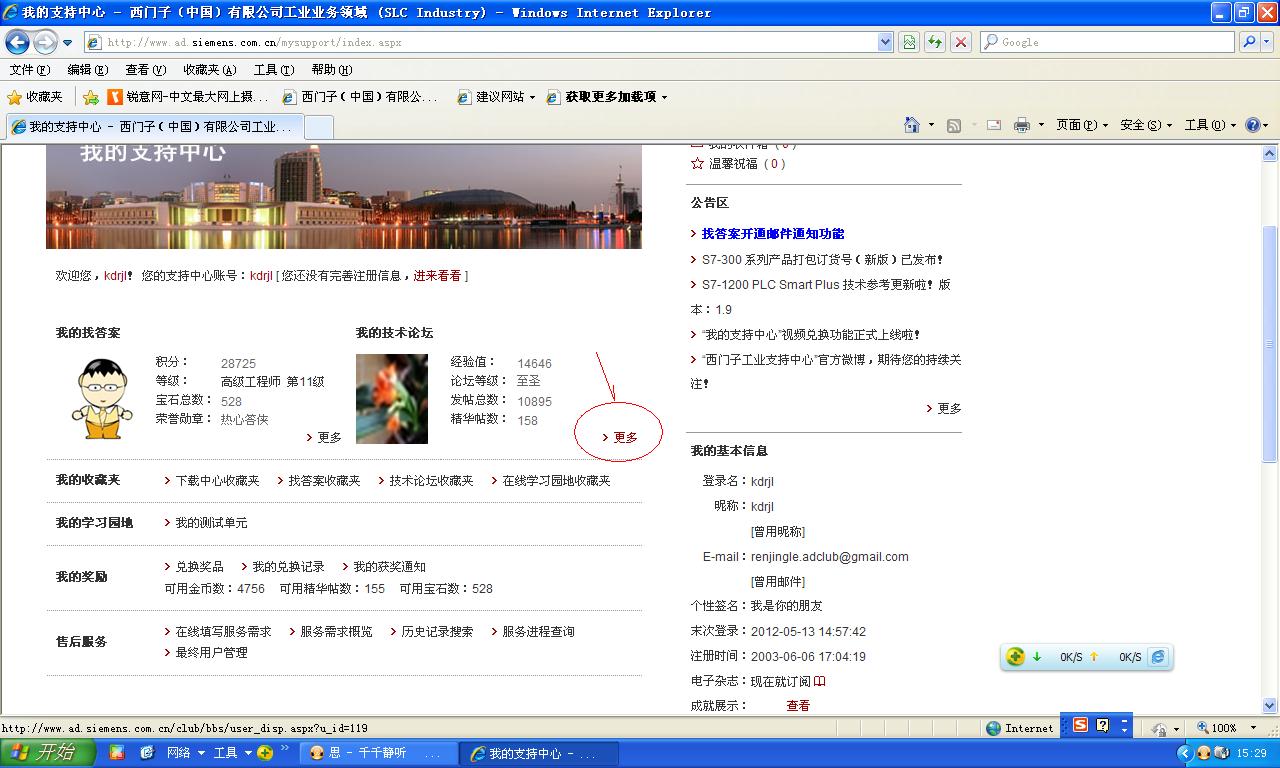Open 锐意网 favorites bar bookmark
The image size is (1280, 768).
pos(188,97)
